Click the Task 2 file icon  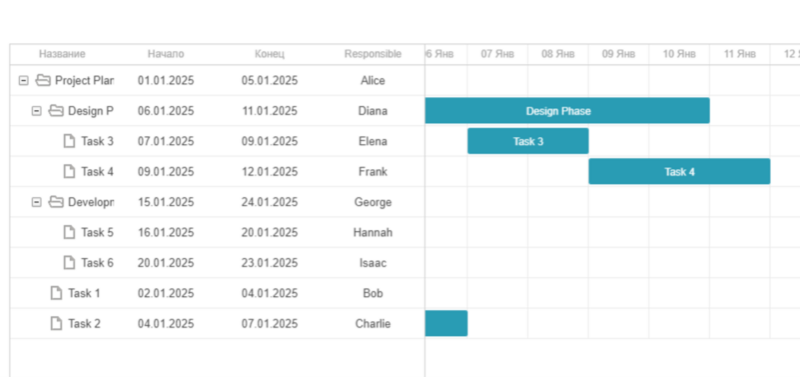[x=56, y=323]
